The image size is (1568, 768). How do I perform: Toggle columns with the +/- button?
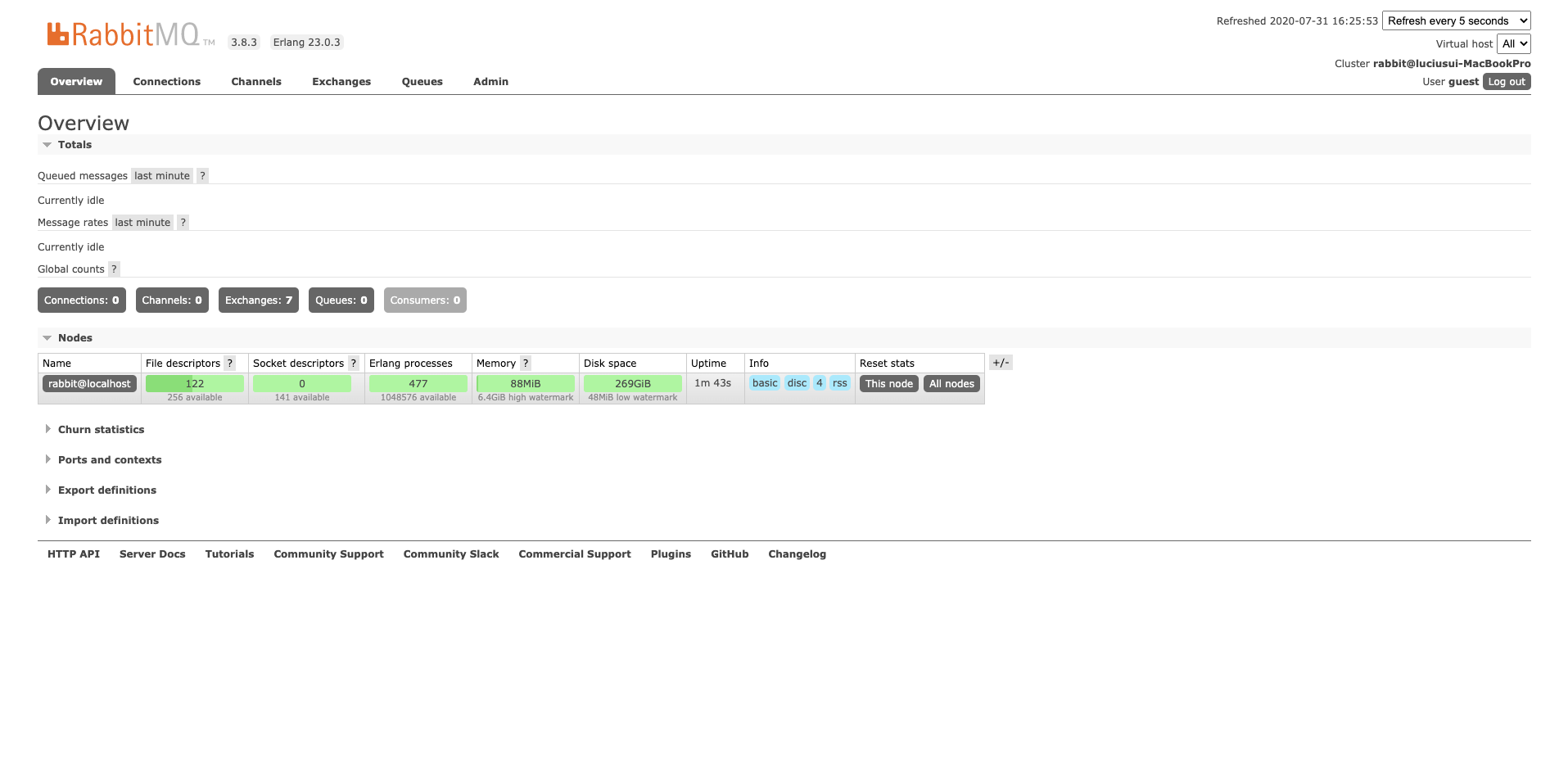click(1001, 363)
